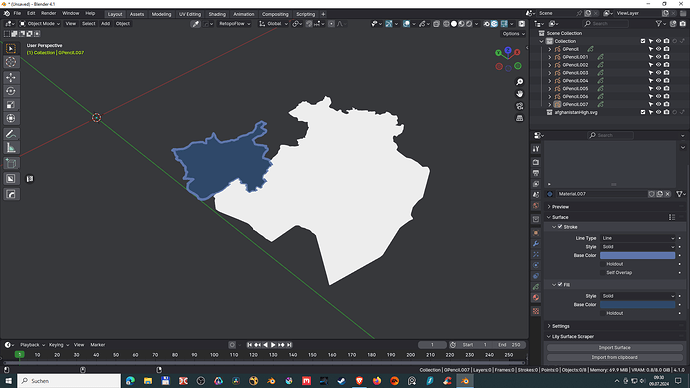Open the Render menu
Screen dimensions: 690x388
coord(48,14)
